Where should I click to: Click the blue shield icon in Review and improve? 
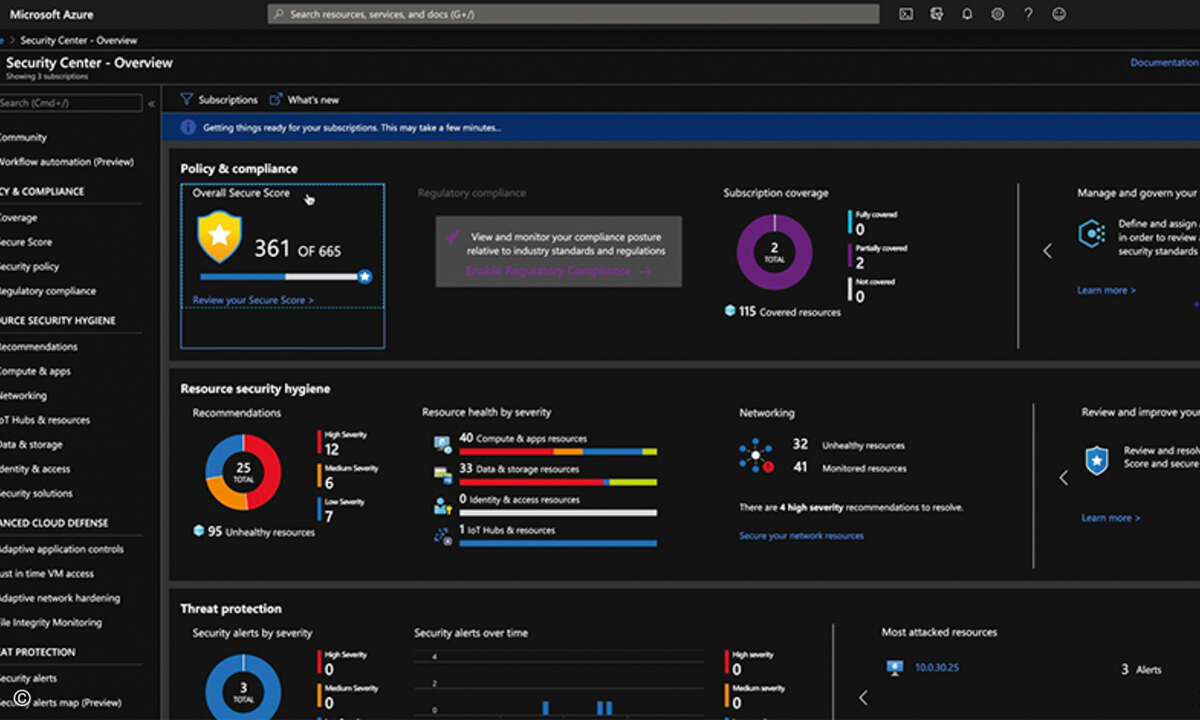(1097, 461)
